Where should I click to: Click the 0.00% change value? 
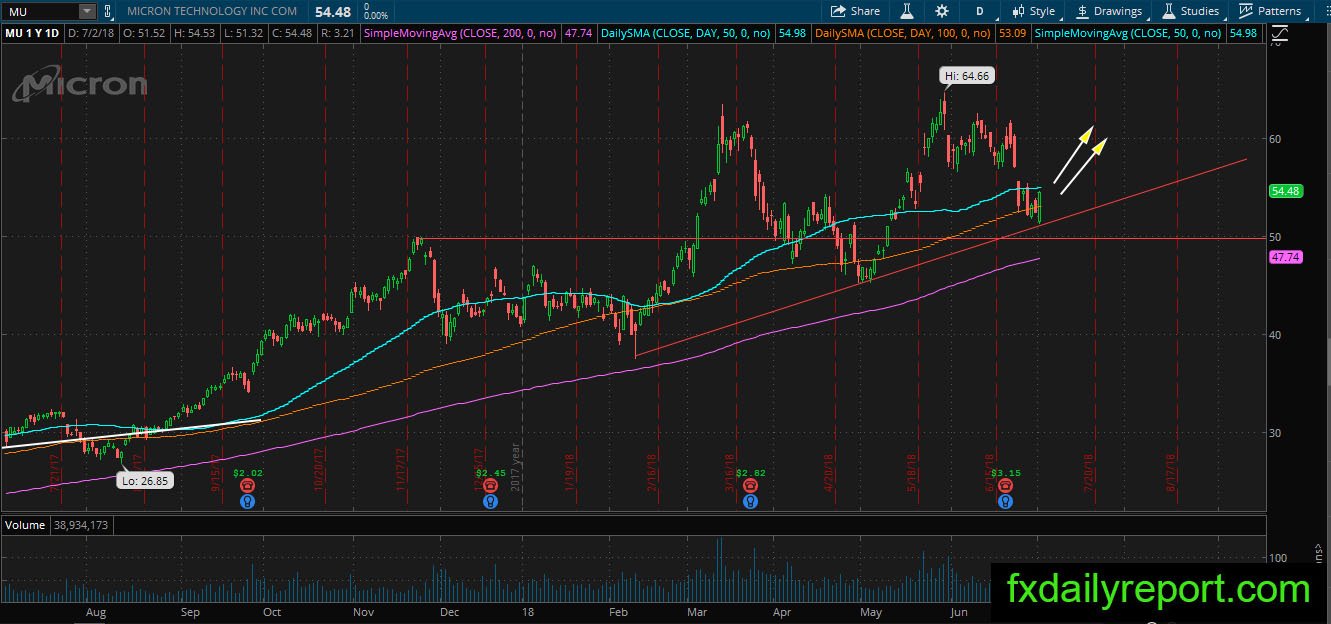tap(376, 15)
